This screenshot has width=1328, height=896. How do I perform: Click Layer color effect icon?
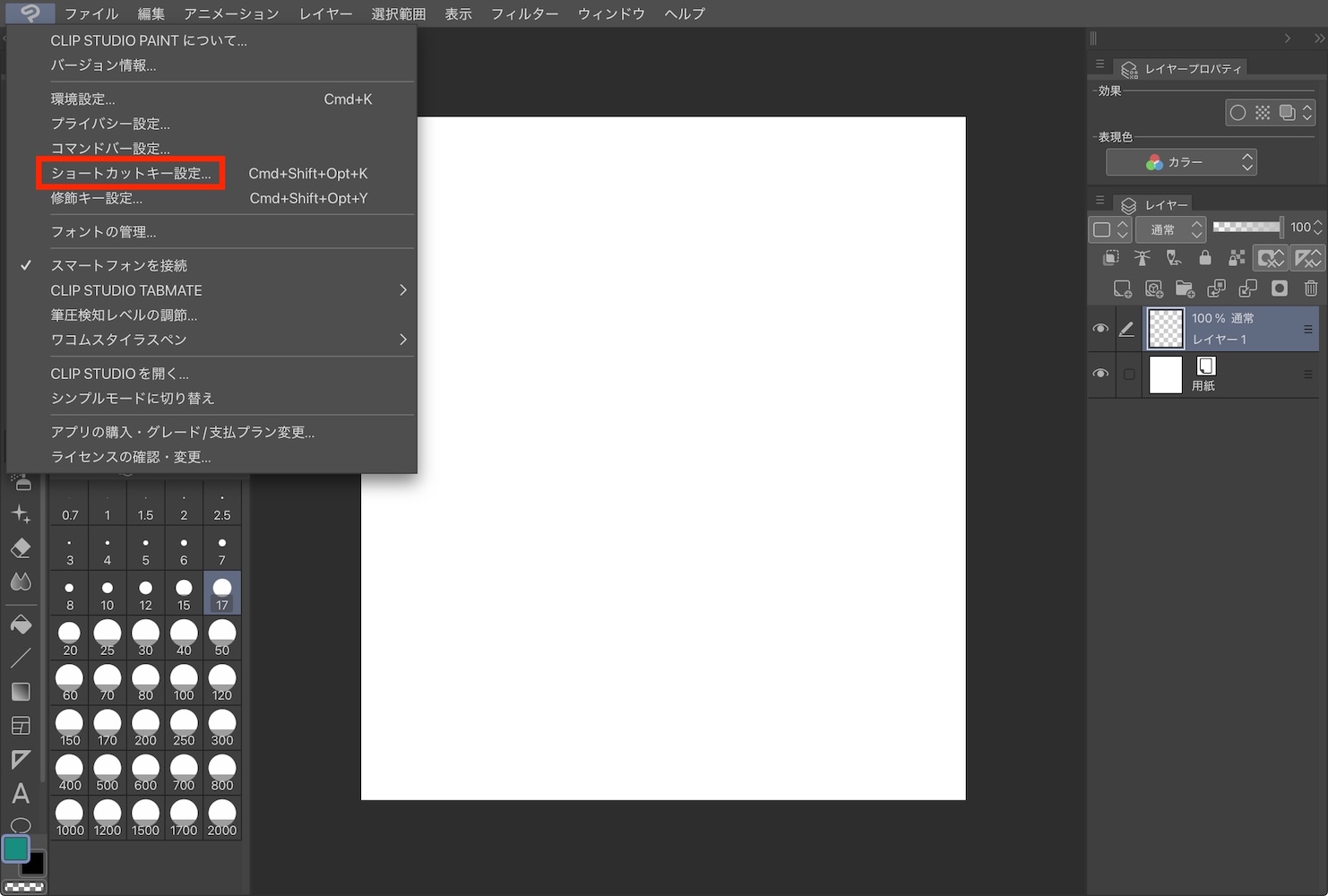[x=1288, y=113]
